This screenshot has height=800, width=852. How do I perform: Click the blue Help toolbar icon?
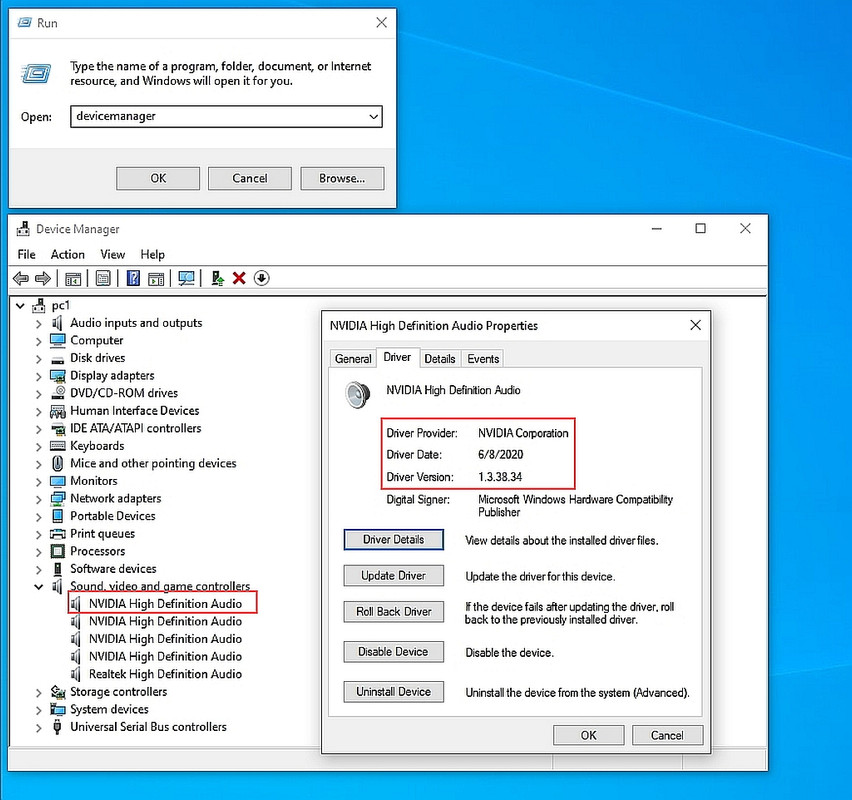(133, 278)
